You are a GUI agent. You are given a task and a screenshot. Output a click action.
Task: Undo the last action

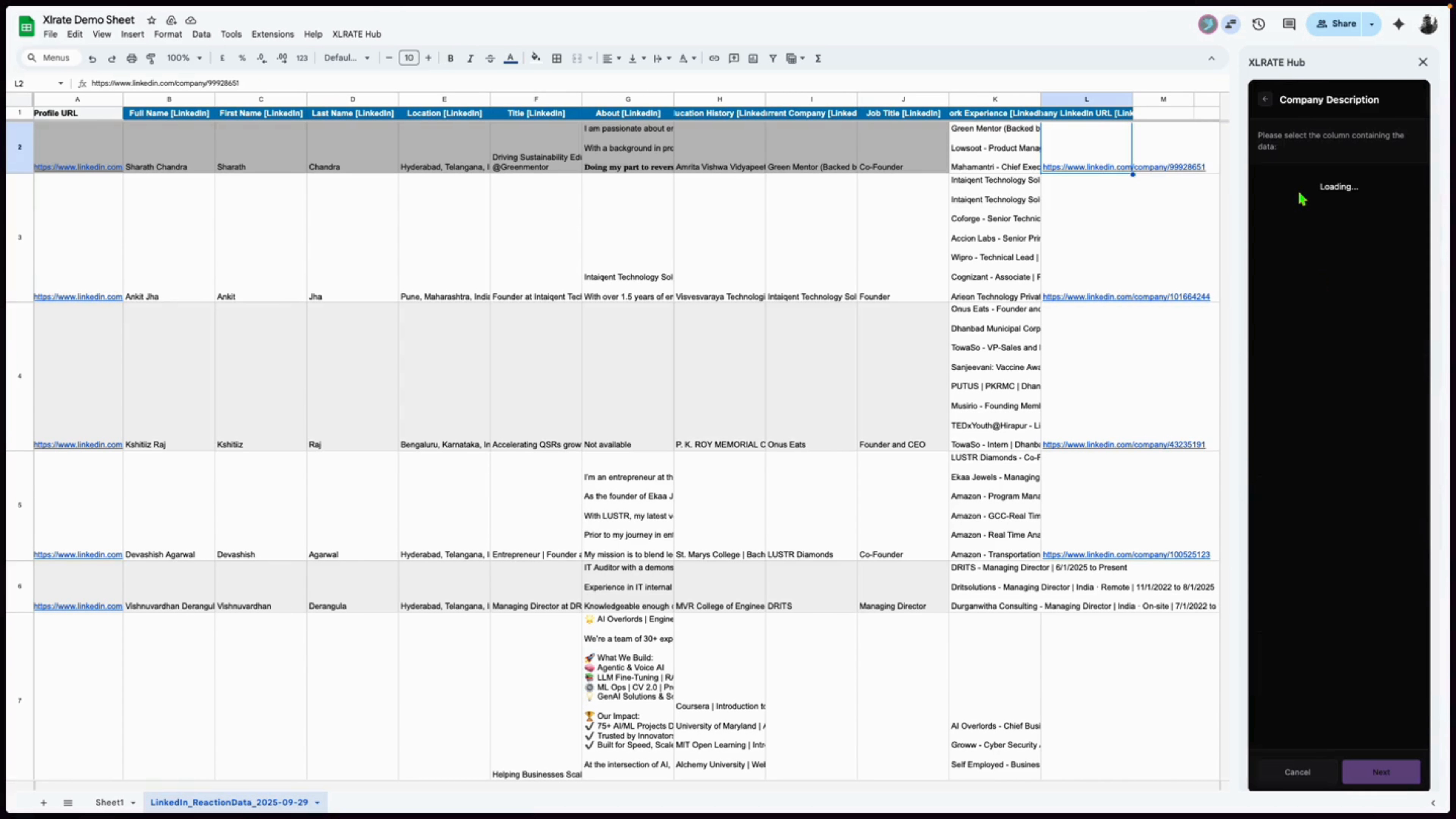(93, 58)
